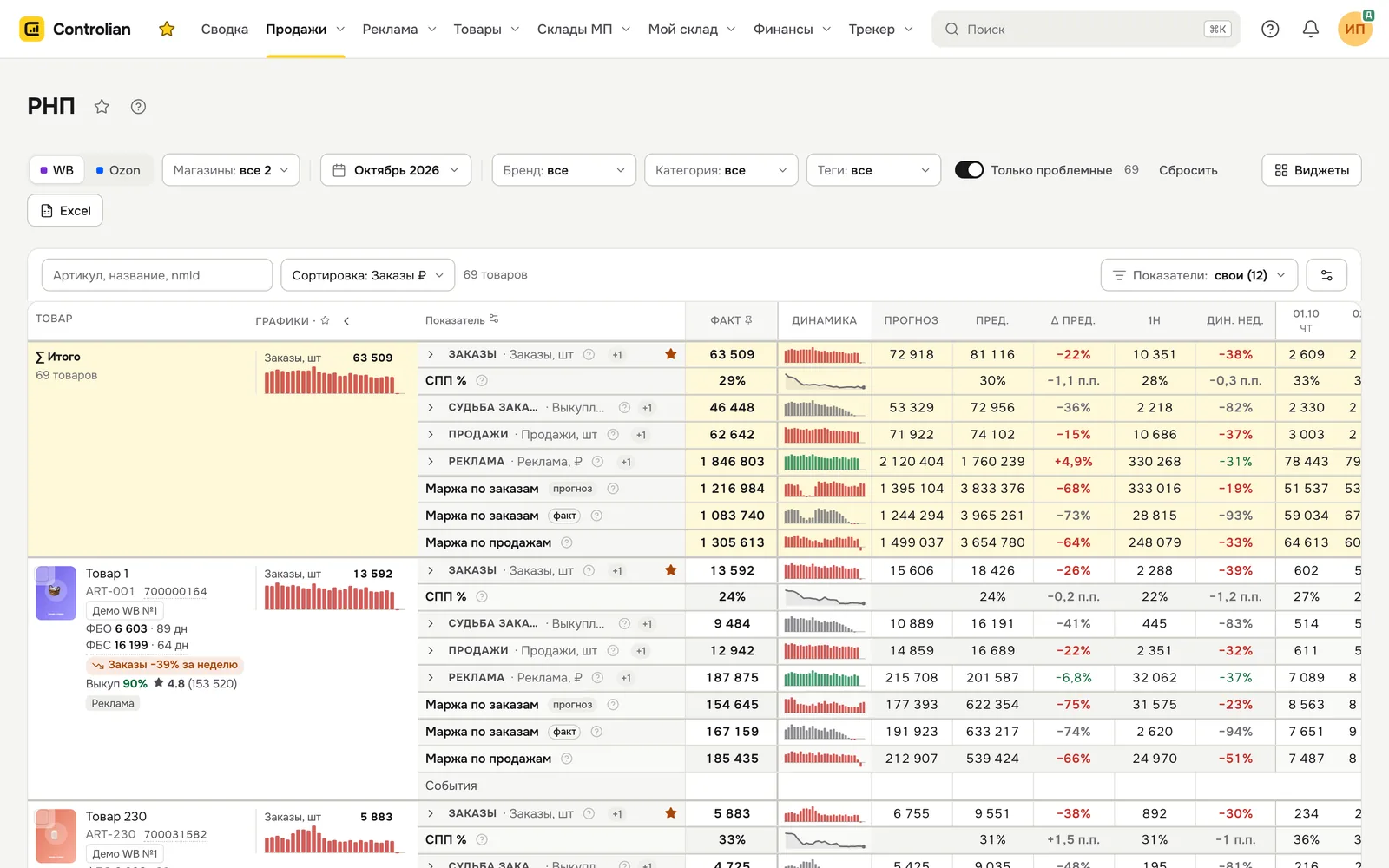The height and width of the screenshot is (868, 1389).
Task: Click the pin icon beside ФАКТ header
Action: pos(749,320)
